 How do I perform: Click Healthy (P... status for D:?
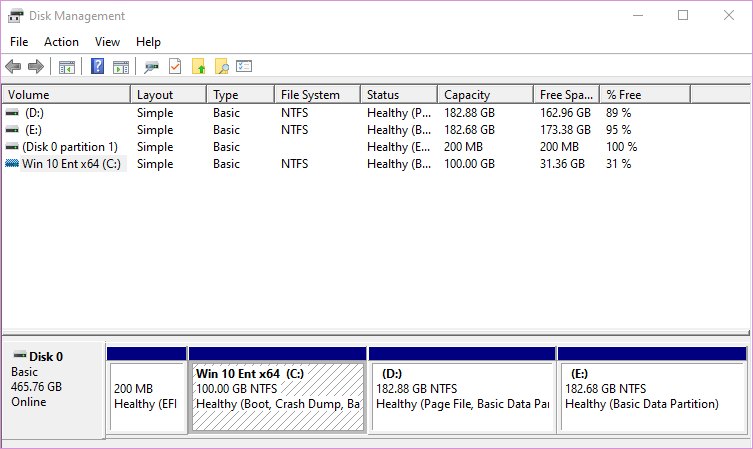point(399,113)
